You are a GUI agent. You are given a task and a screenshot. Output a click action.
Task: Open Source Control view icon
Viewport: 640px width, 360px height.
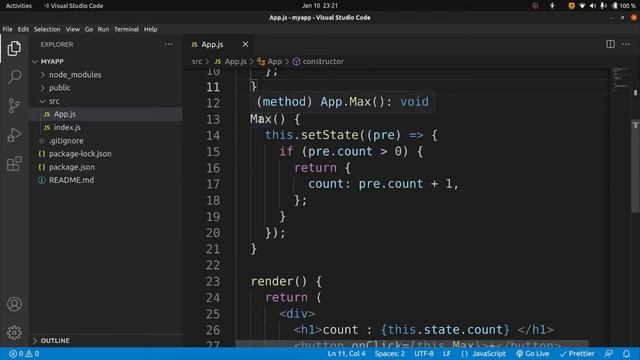pos(14,106)
